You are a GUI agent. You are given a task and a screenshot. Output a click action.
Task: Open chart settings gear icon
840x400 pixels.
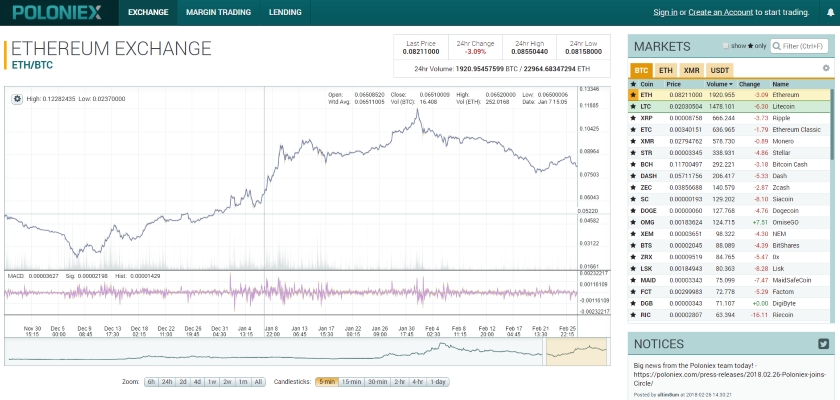[x=17, y=99]
